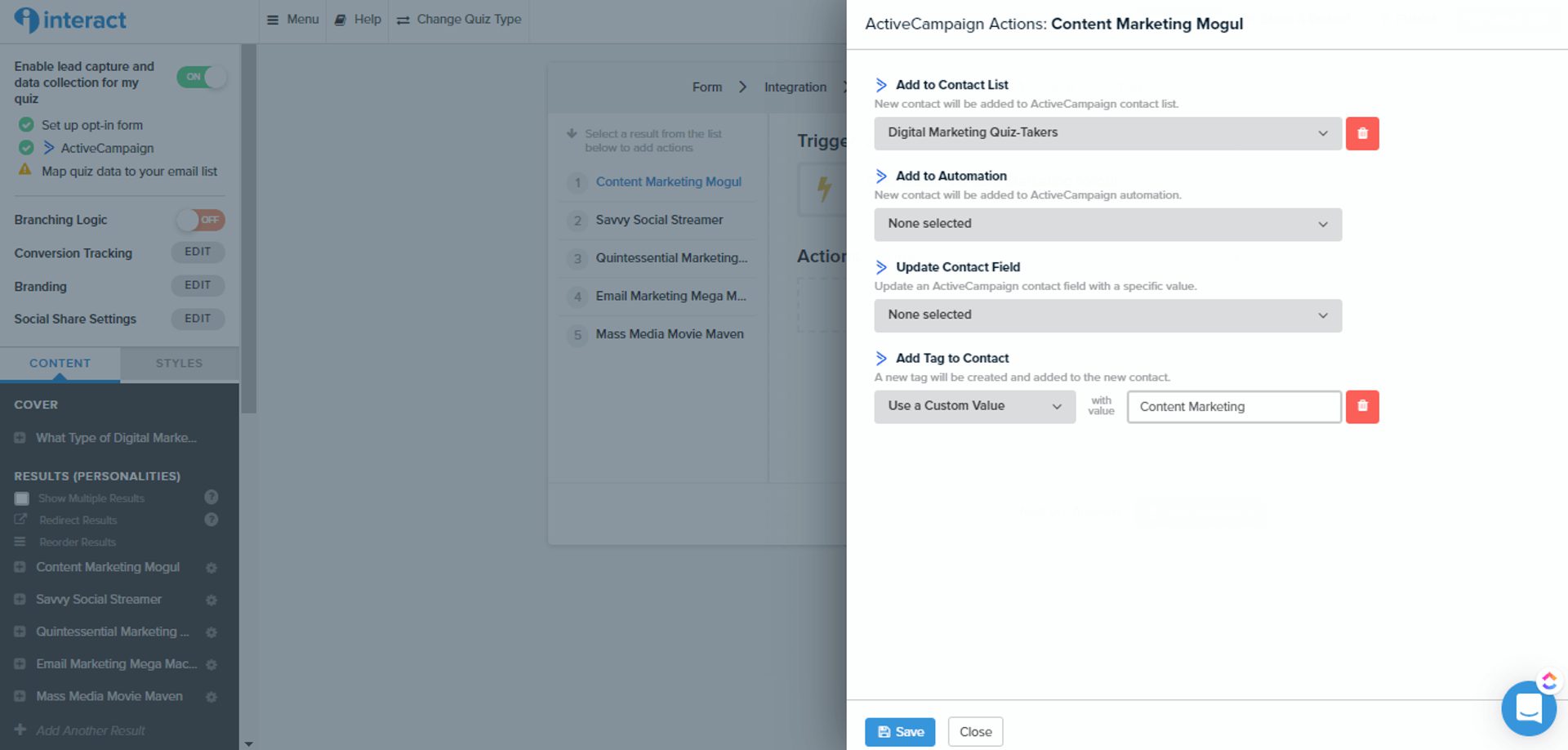Check the Show Multiple Results checkbox
The height and width of the screenshot is (750, 1568).
point(22,498)
